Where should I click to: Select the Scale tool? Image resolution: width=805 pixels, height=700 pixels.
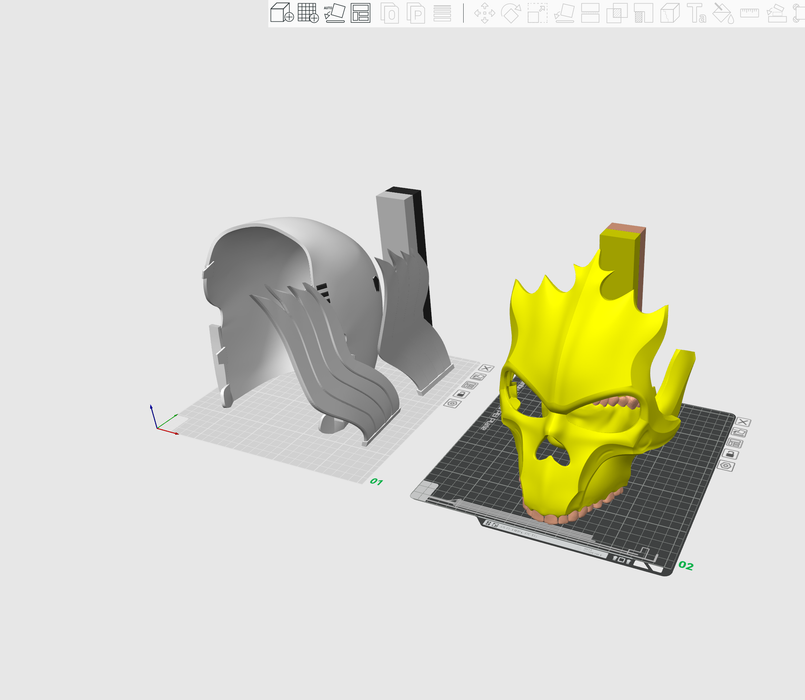point(538,13)
